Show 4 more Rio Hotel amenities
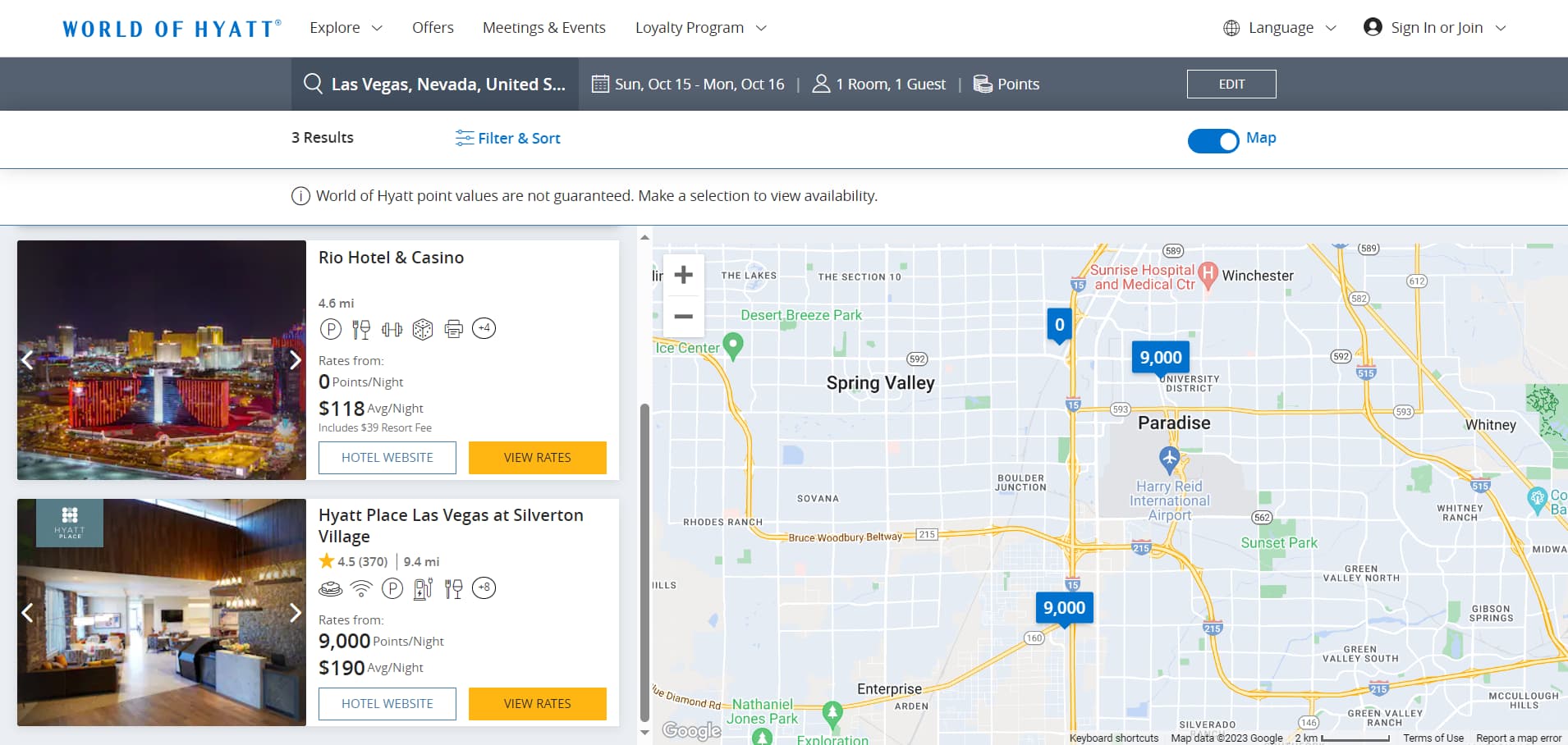This screenshot has width=1568, height=745. pos(484,329)
